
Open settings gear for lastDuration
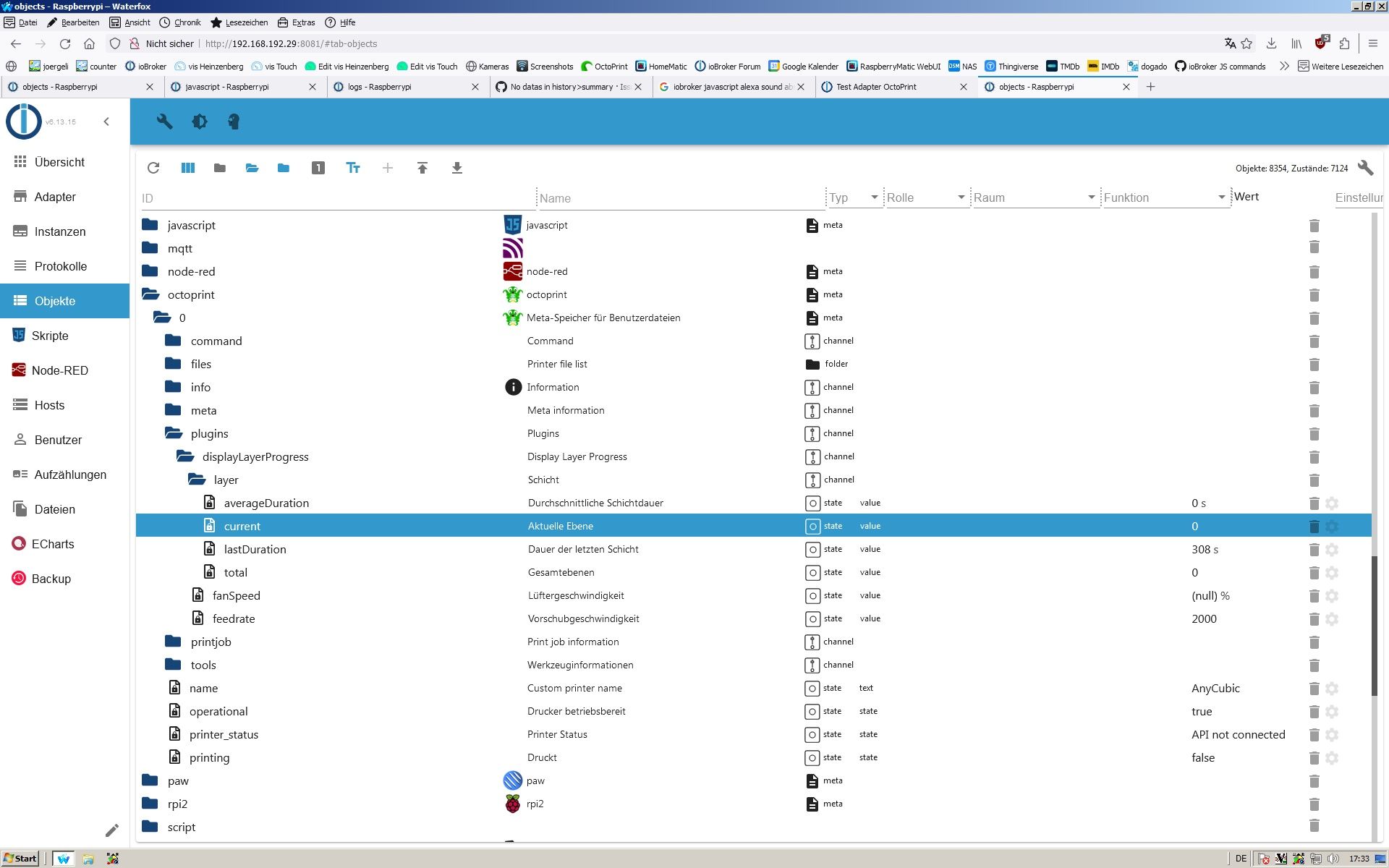click(1332, 549)
